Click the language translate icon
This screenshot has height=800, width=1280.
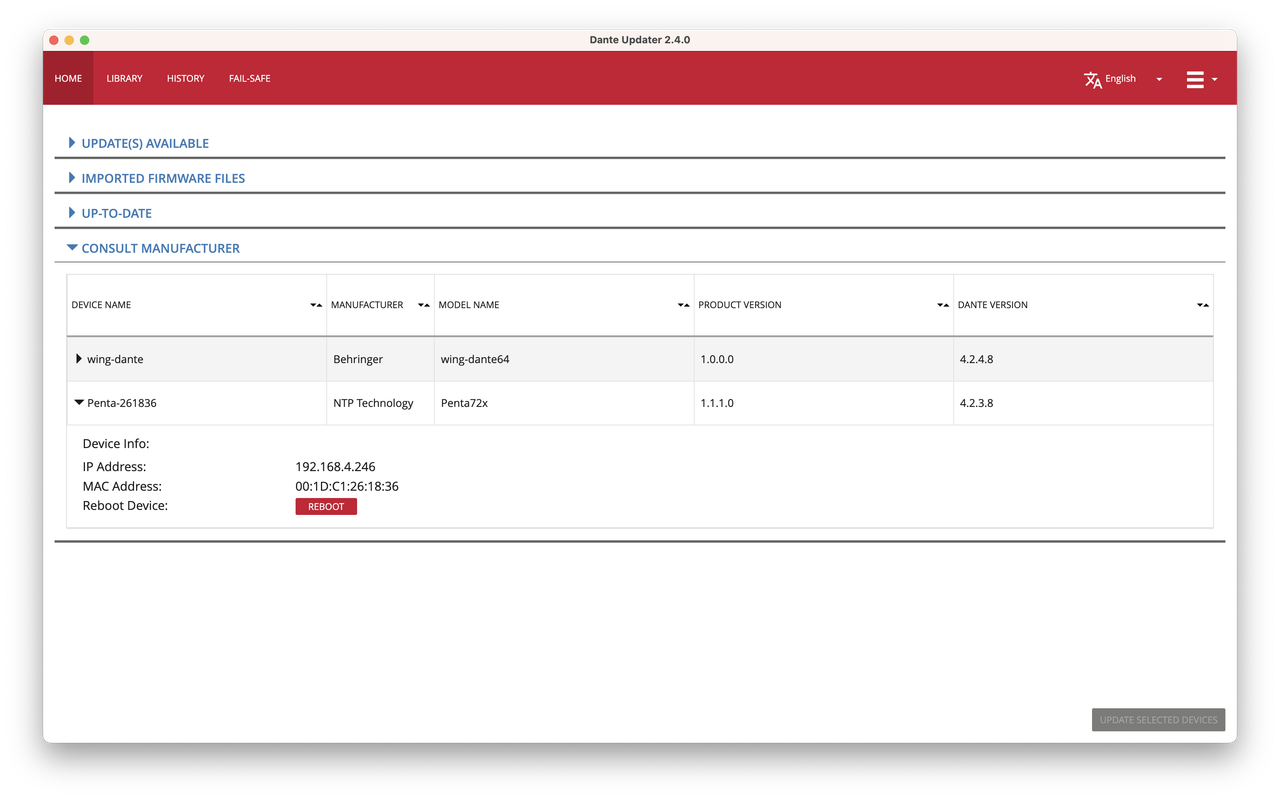tap(1092, 79)
